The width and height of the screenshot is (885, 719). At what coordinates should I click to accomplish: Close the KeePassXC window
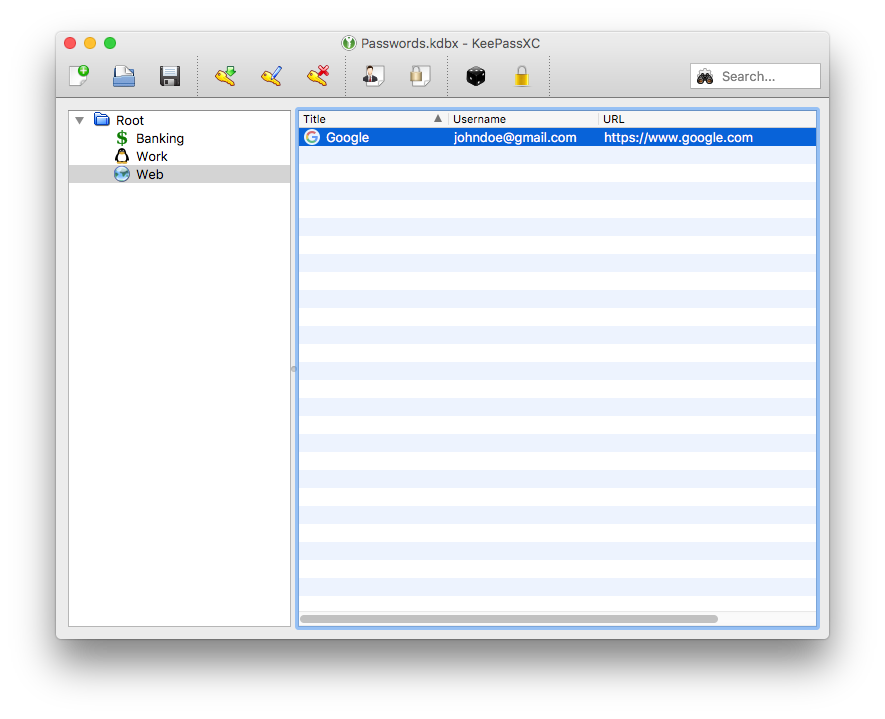[x=70, y=43]
